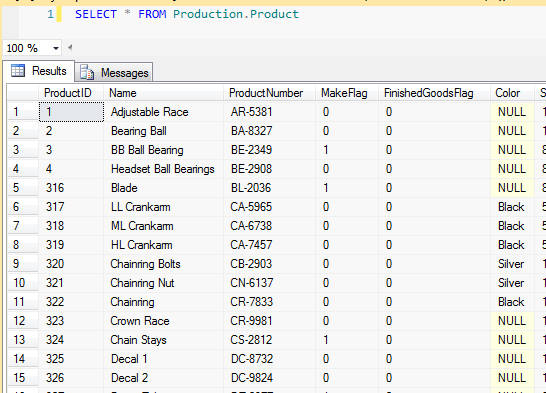Click the LL Crankarm name cell
546x393 pixels.
(163, 207)
